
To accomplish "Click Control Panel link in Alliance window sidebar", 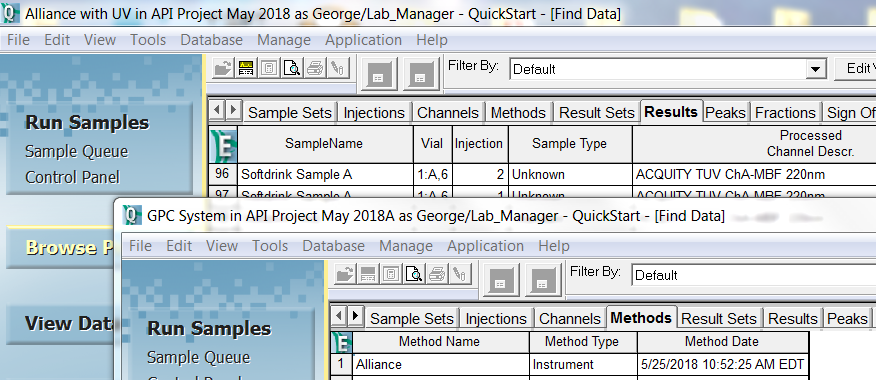I will coord(72,177).
